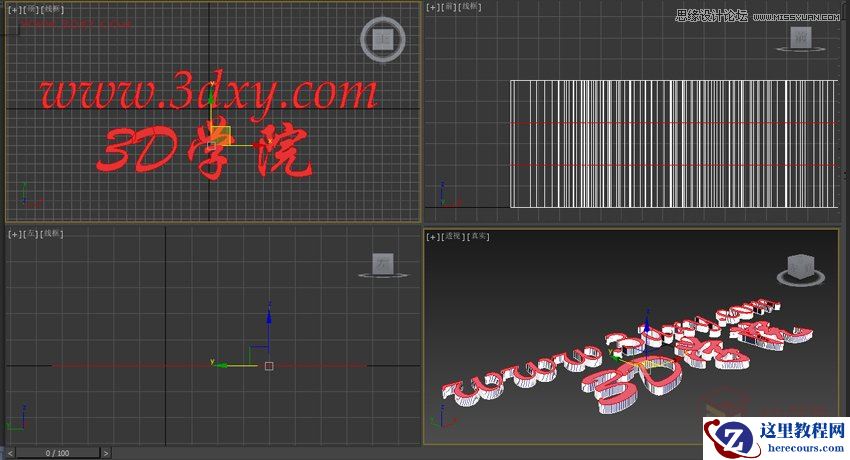Image resolution: width=850 pixels, height=460 pixels.
Task: Click the ViewCube in Left viewport
Action: [383, 265]
